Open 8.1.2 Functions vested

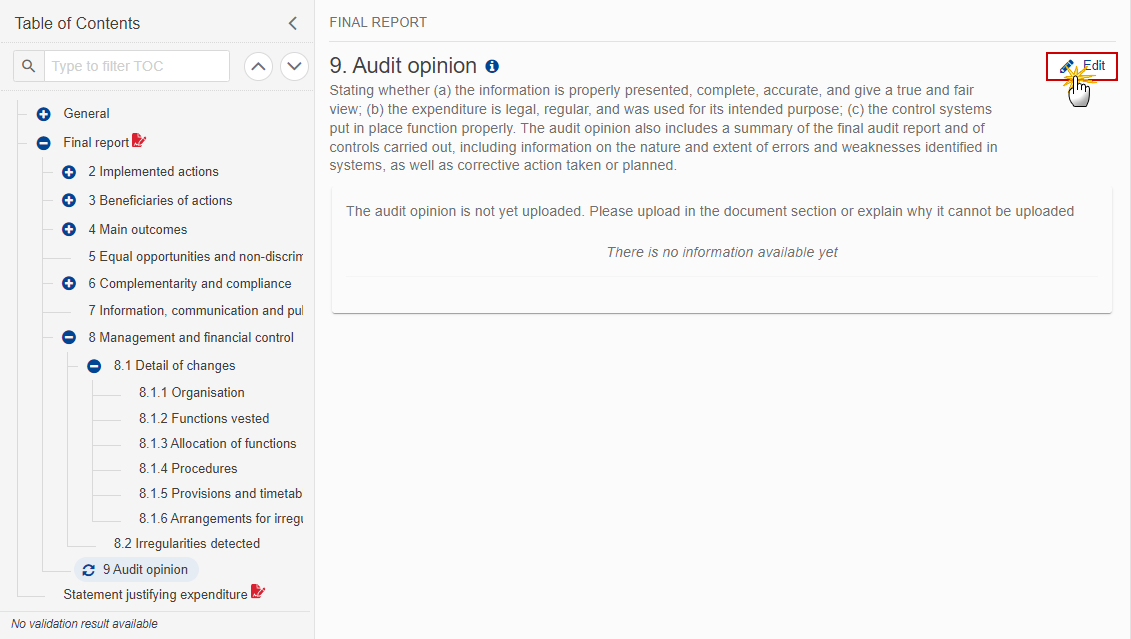[203, 418]
